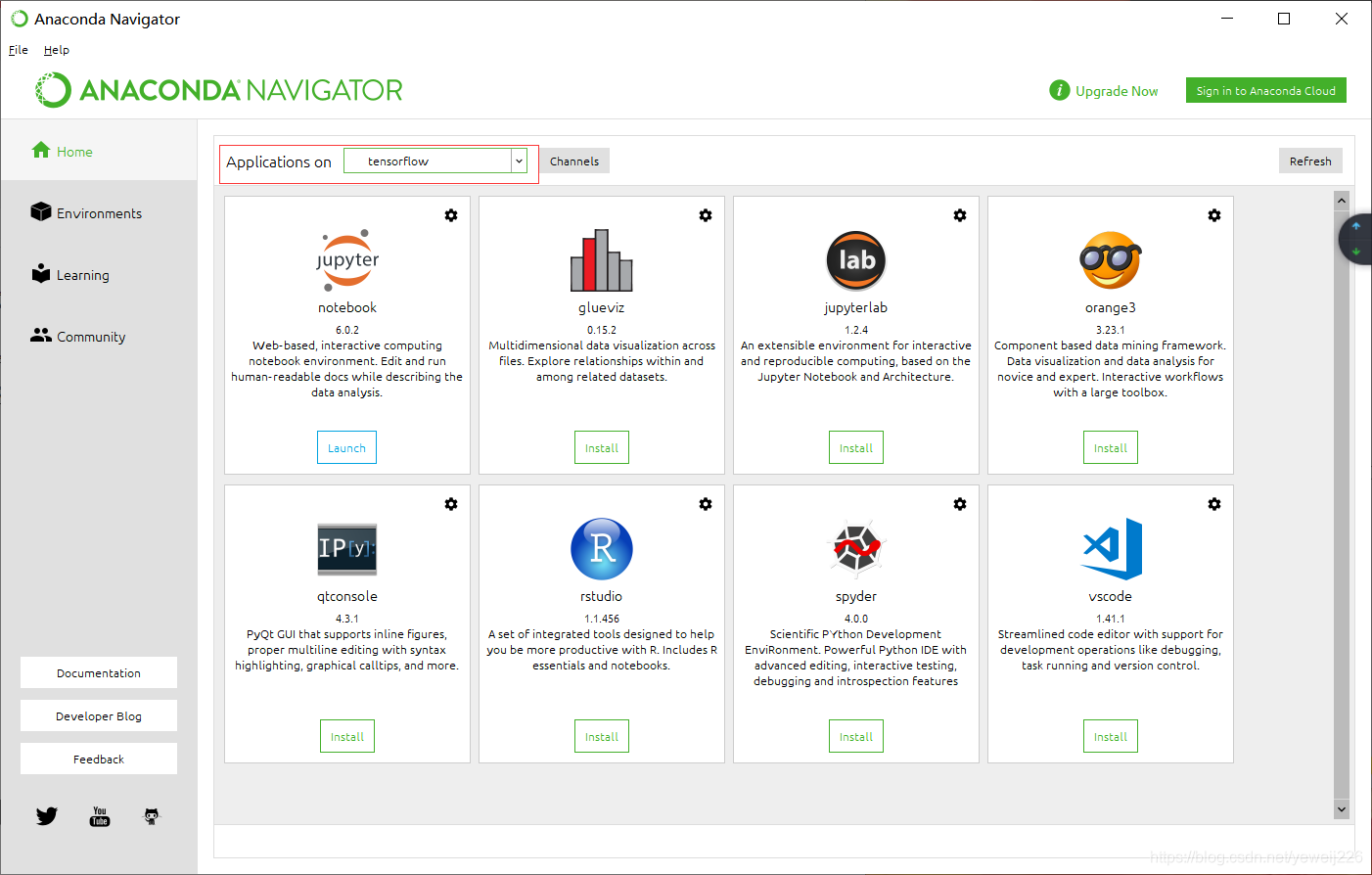Viewport: 1372px width, 875px height.
Task: Switch to the Community tab
Action: tap(99, 336)
